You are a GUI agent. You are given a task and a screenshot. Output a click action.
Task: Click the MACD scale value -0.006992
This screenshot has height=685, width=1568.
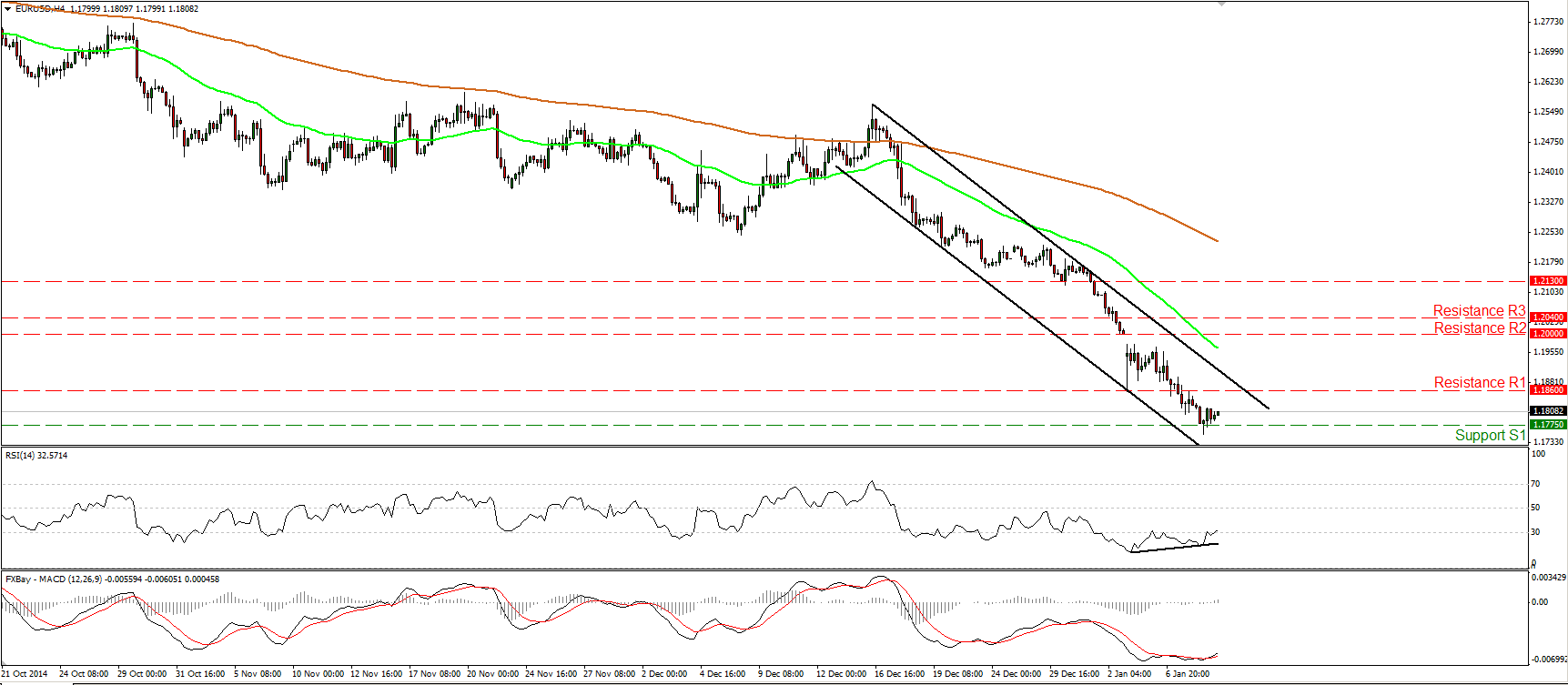(1549, 659)
